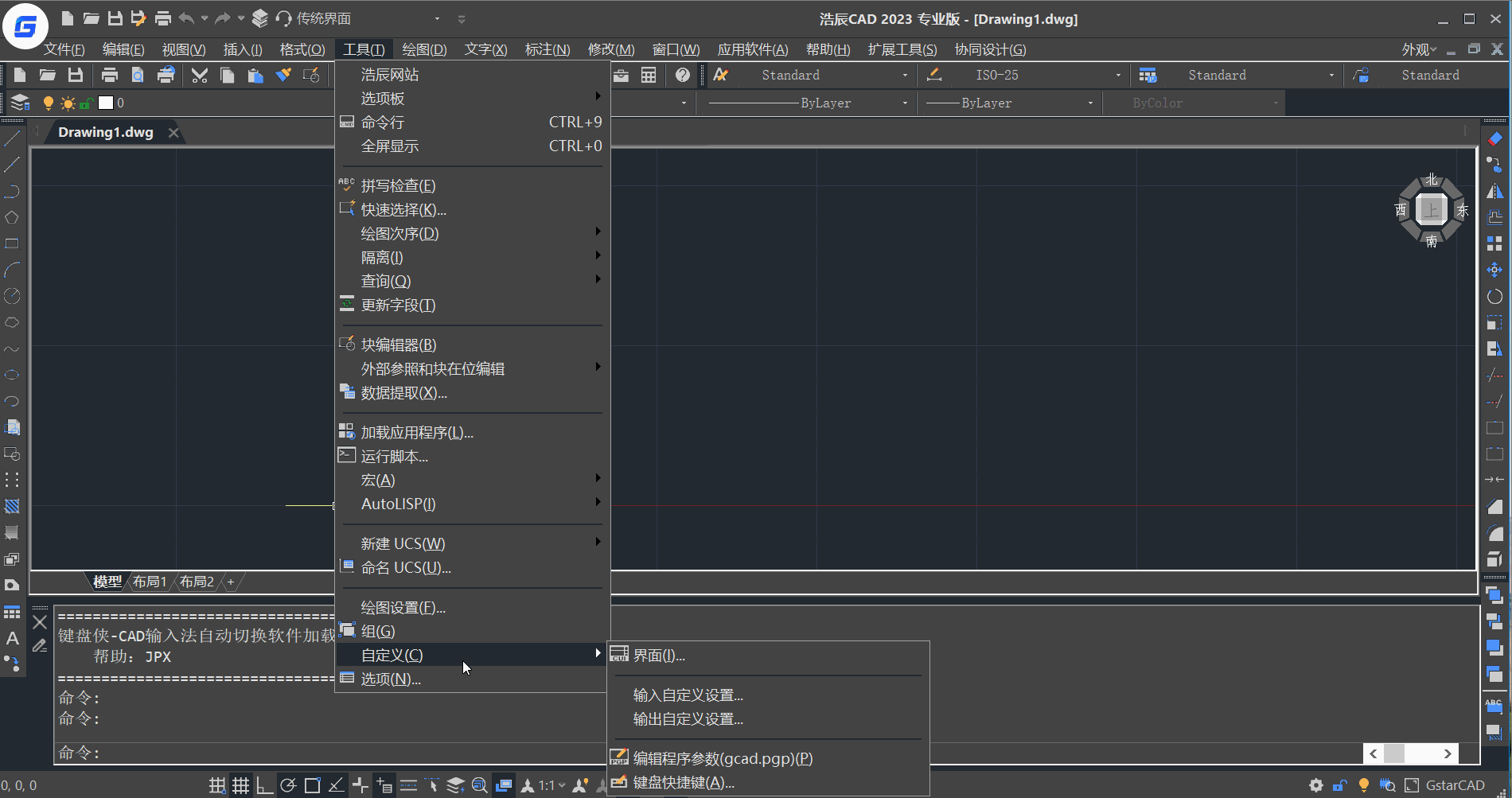Screen dimensions: 1512x798
Task: Click 绘图设置(F)... item
Action: click(473, 607)
